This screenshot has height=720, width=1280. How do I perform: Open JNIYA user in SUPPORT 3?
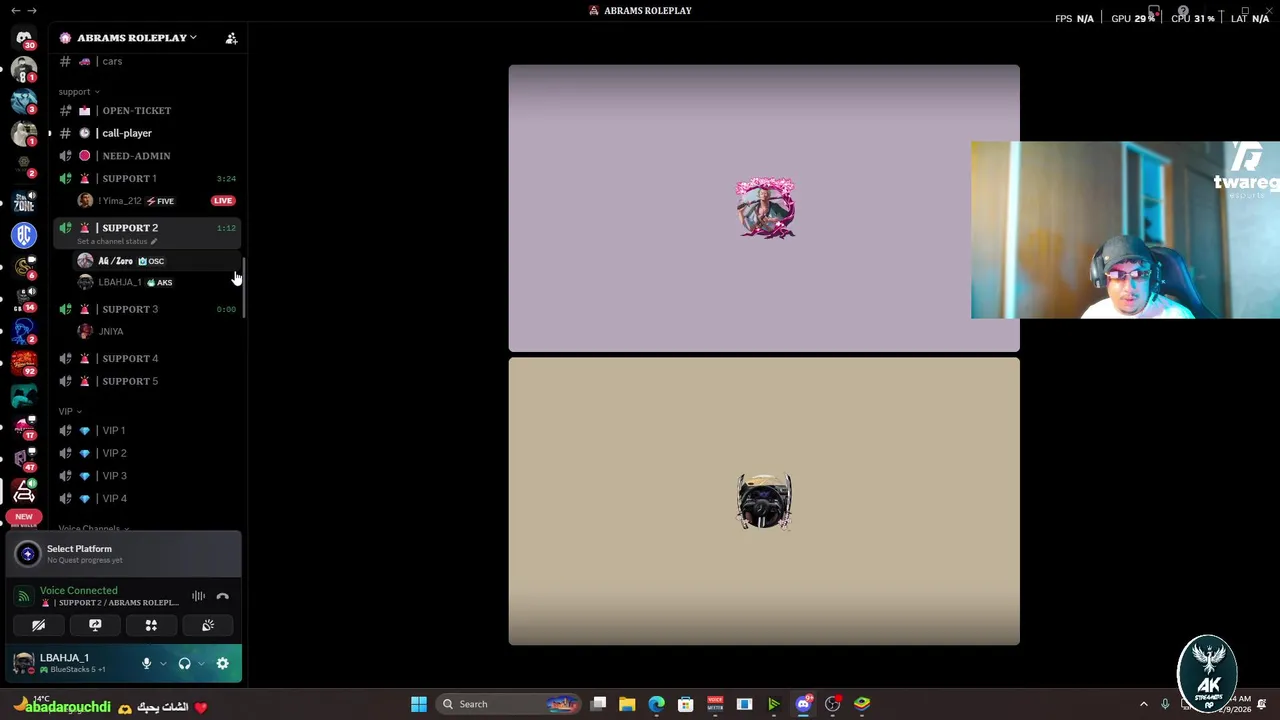157,331
